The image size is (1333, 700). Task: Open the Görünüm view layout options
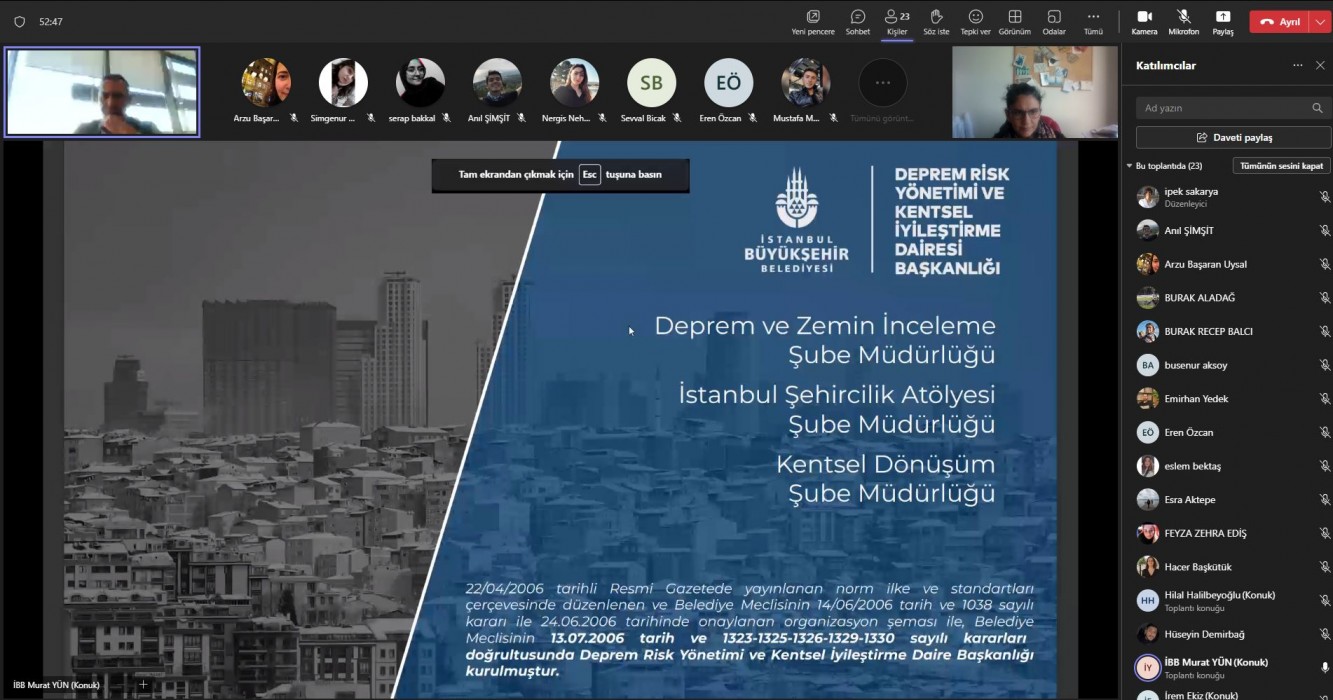tap(1014, 17)
